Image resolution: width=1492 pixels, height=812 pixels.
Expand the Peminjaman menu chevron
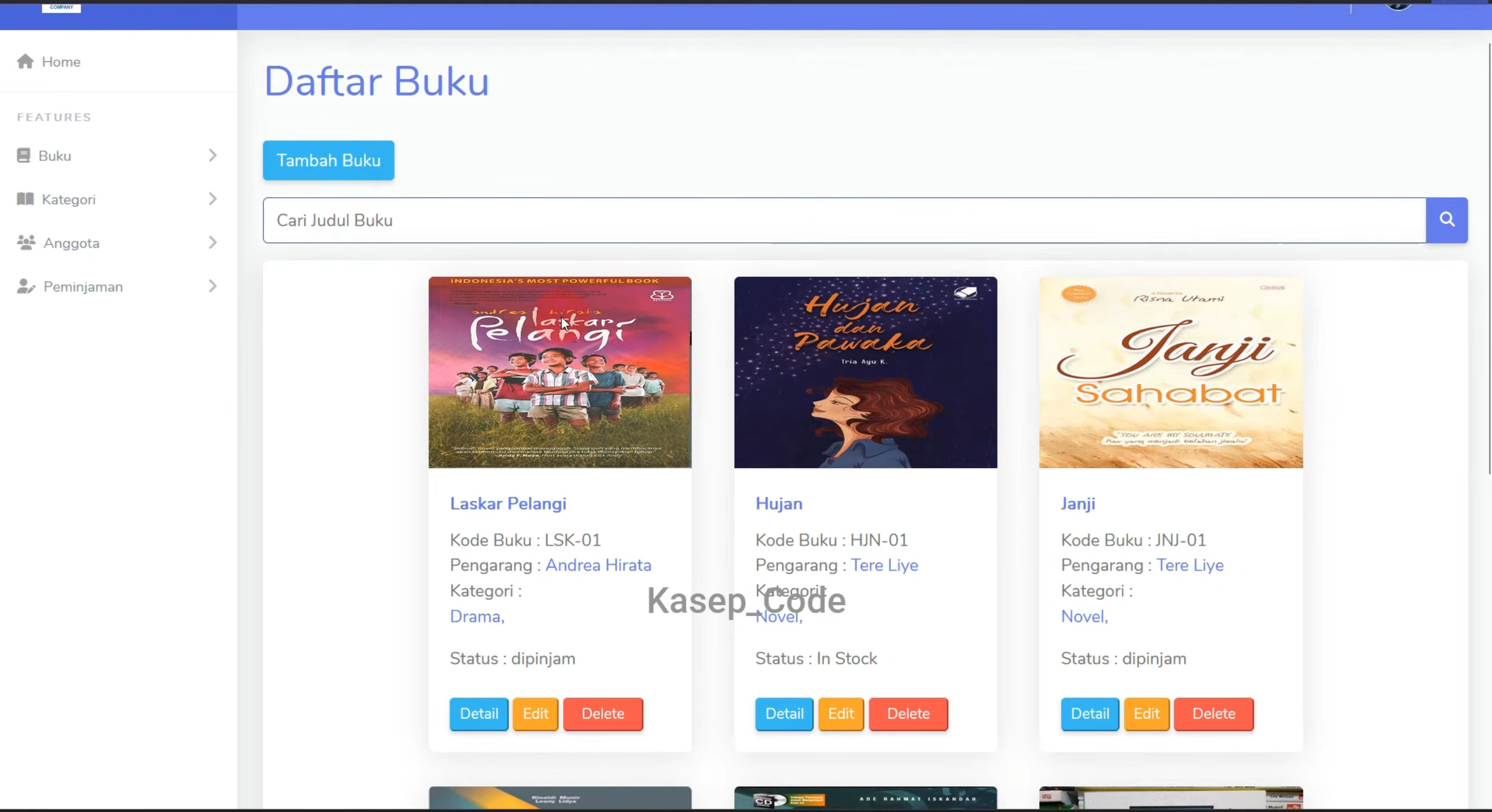(213, 286)
